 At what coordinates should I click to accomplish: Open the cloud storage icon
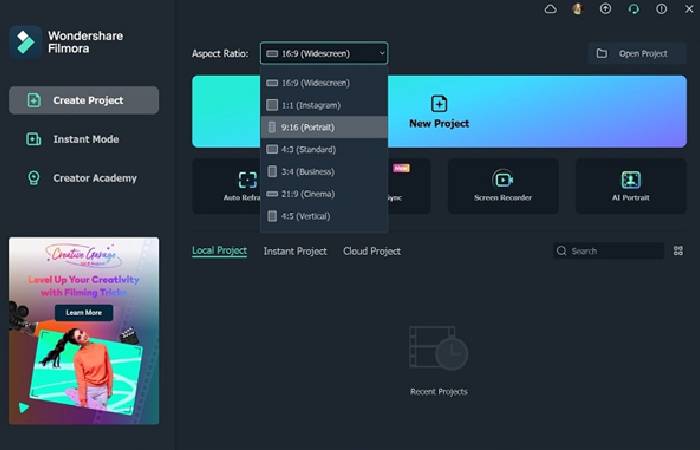[x=551, y=9]
